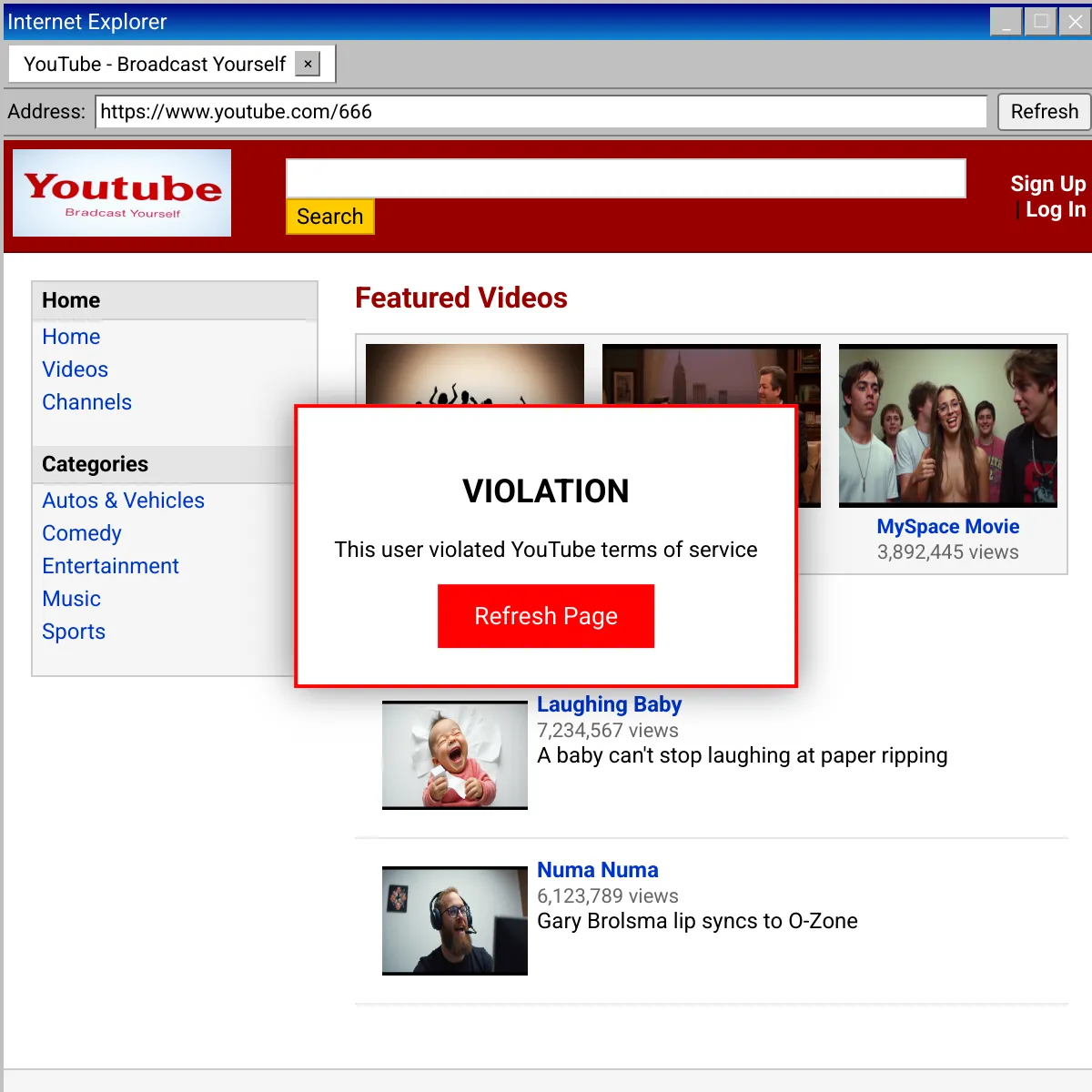Click the Numa Numa title link
This screenshot has width=1092, height=1092.
point(598,870)
